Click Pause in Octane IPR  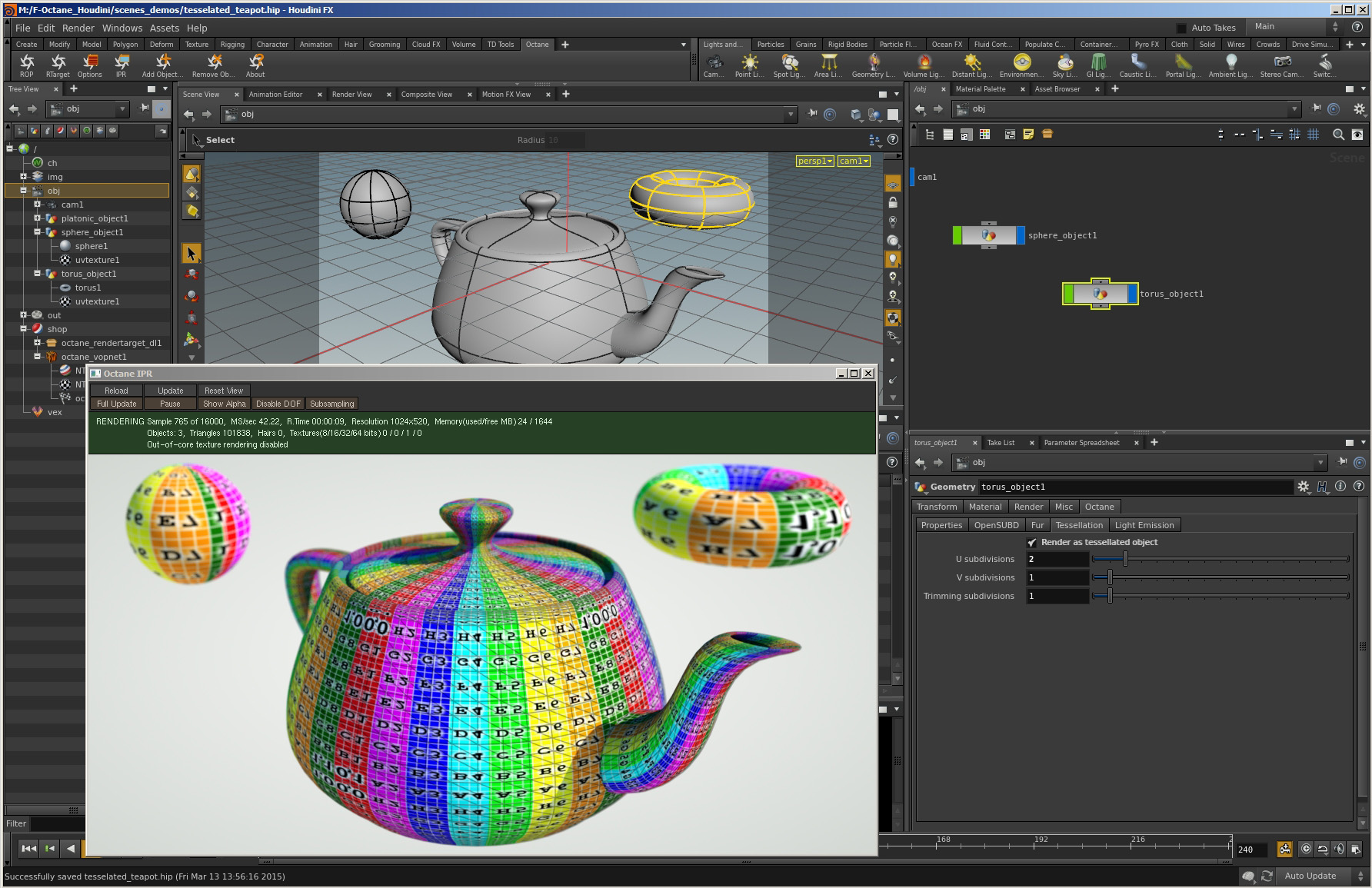coord(171,404)
